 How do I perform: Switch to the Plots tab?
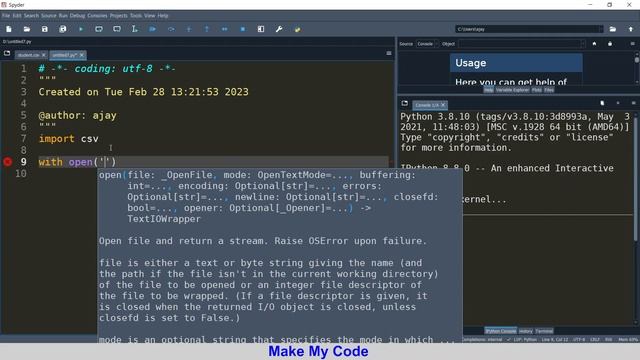(x=536, y=90)
